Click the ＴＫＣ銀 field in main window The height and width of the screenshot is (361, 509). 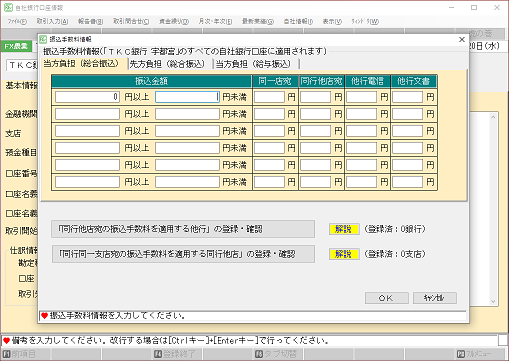pyautogui.click(x=22, y=65)
